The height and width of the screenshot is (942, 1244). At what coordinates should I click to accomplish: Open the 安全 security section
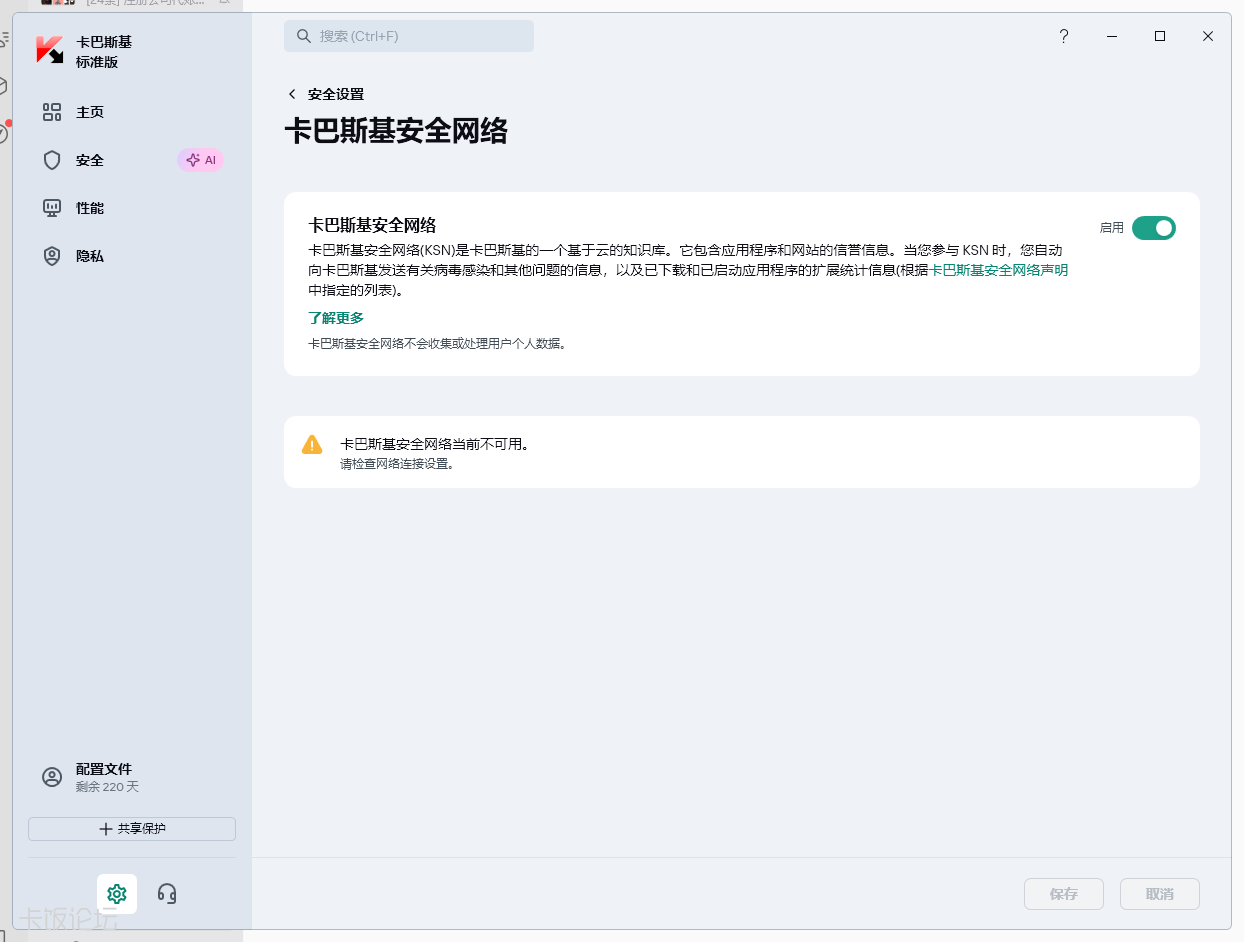(90, 160)
